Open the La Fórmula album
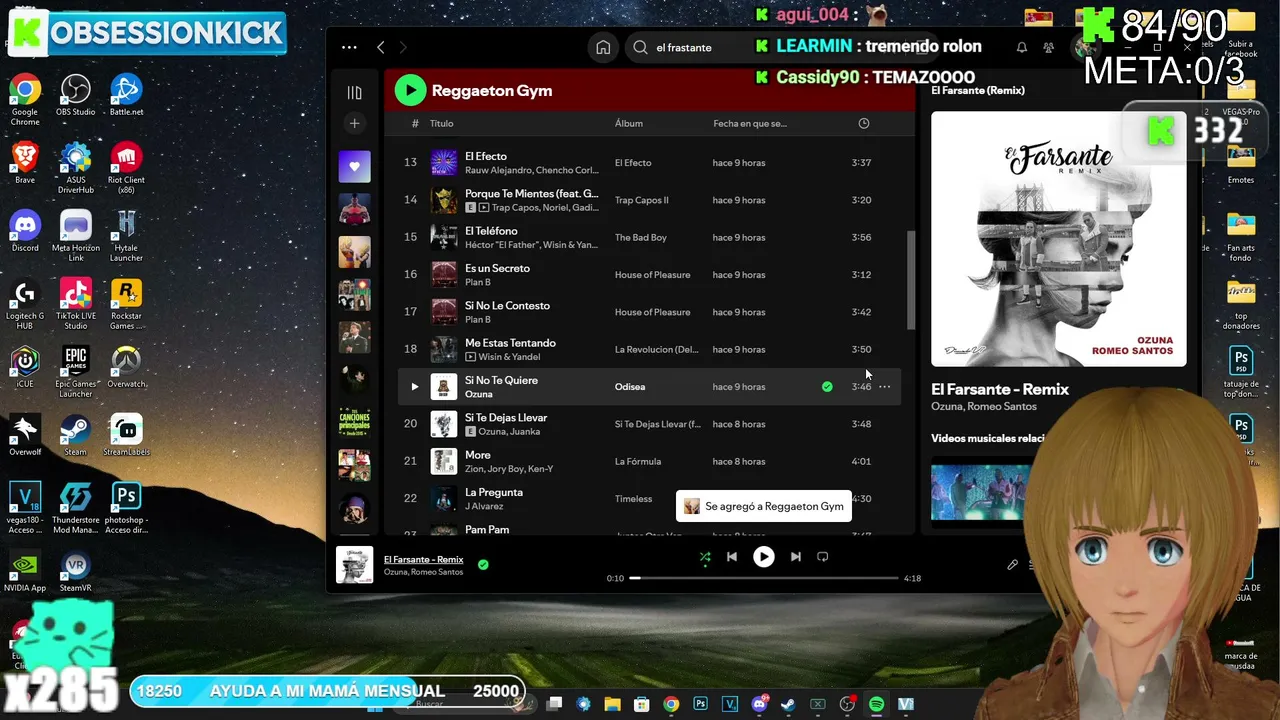This screenshot has width=1280, height=720. 638,461
